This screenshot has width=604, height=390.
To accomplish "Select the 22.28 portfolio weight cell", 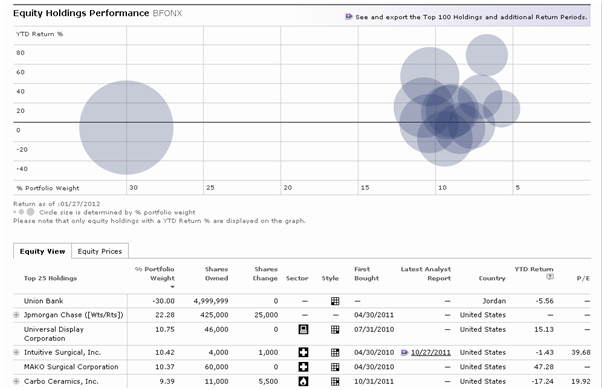I will 165,315.
